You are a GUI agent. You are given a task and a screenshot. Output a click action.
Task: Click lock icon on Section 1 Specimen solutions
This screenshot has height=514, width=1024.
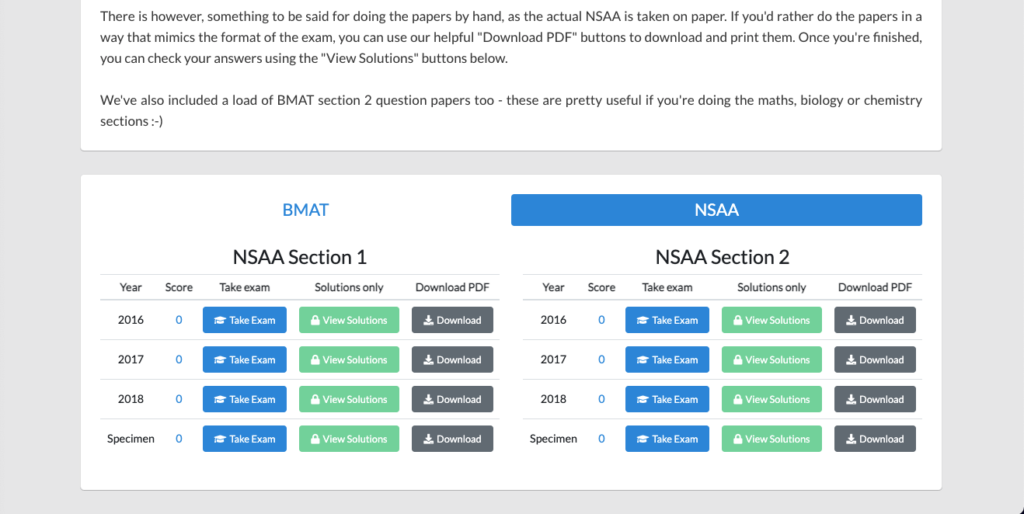click(315, 439)
